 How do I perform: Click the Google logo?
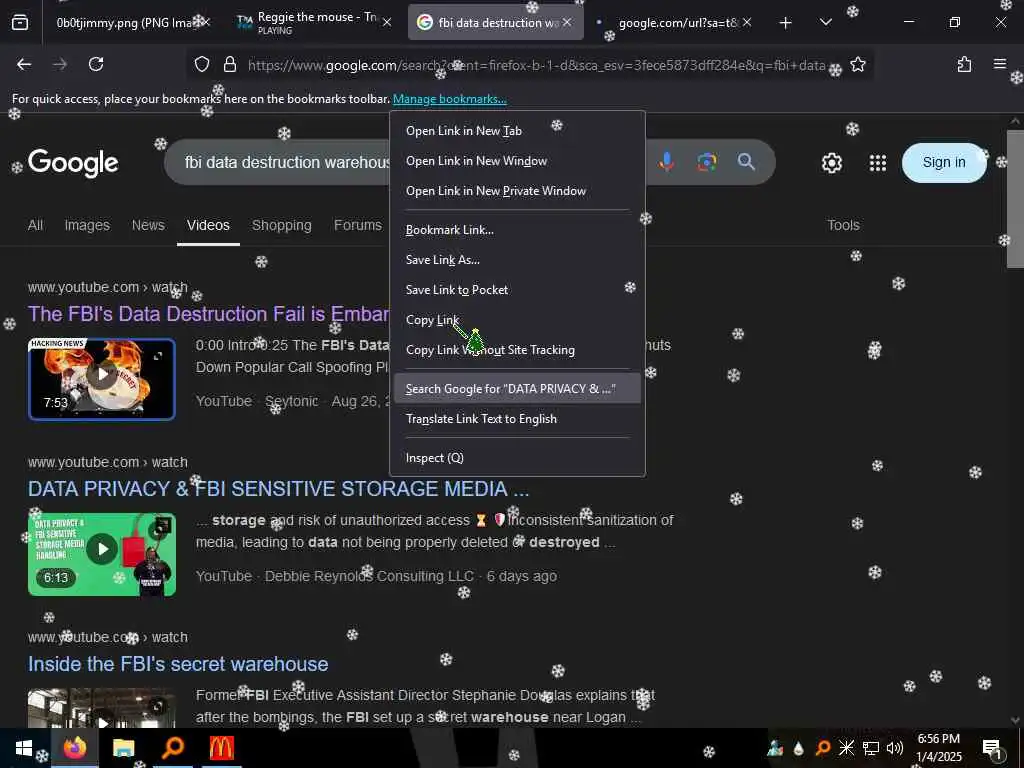point(73,163)
